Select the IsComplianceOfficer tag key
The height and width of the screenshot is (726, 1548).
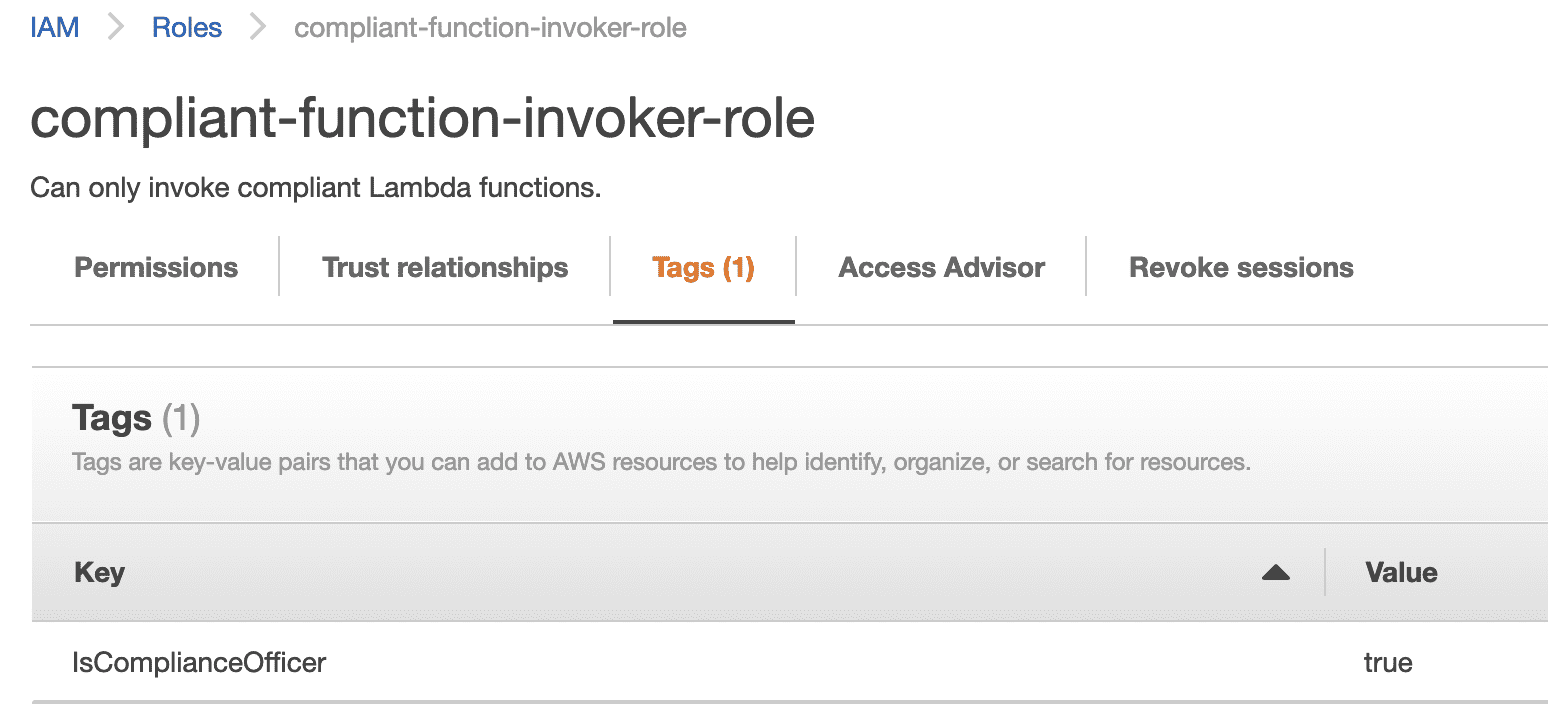pyautogui.click(x=199, y=662)
